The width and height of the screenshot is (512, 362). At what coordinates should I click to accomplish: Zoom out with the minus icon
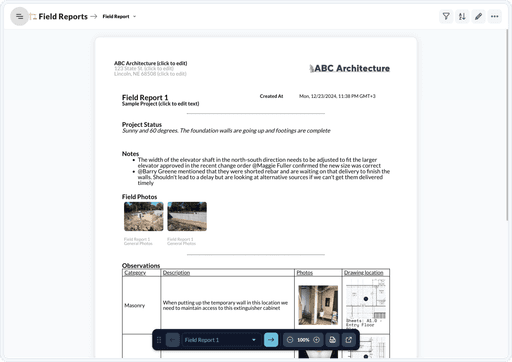click(290, 340)
